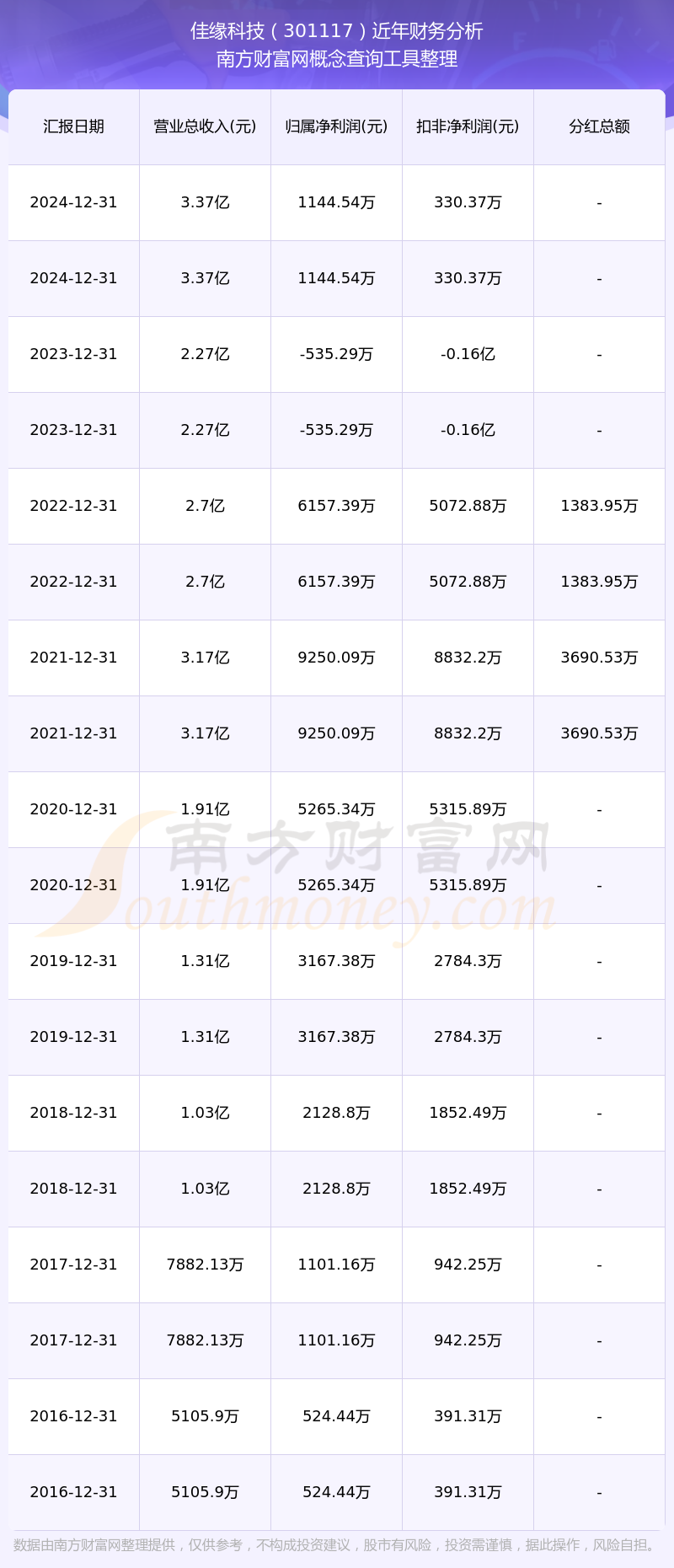The image size is (674, 1568).
Task: Click the 归属净利润(元) column header
Action: [x=336, y=126]
